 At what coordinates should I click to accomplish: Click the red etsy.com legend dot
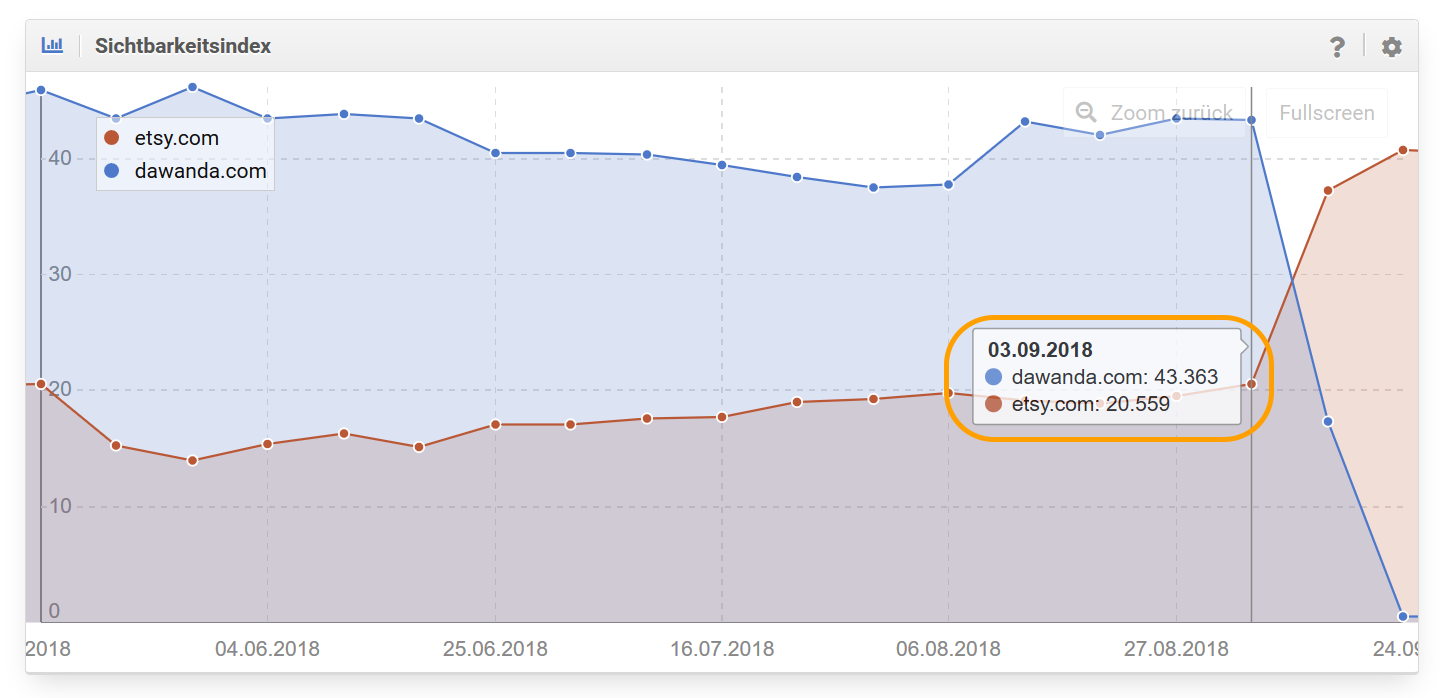(x=112, y=138)
